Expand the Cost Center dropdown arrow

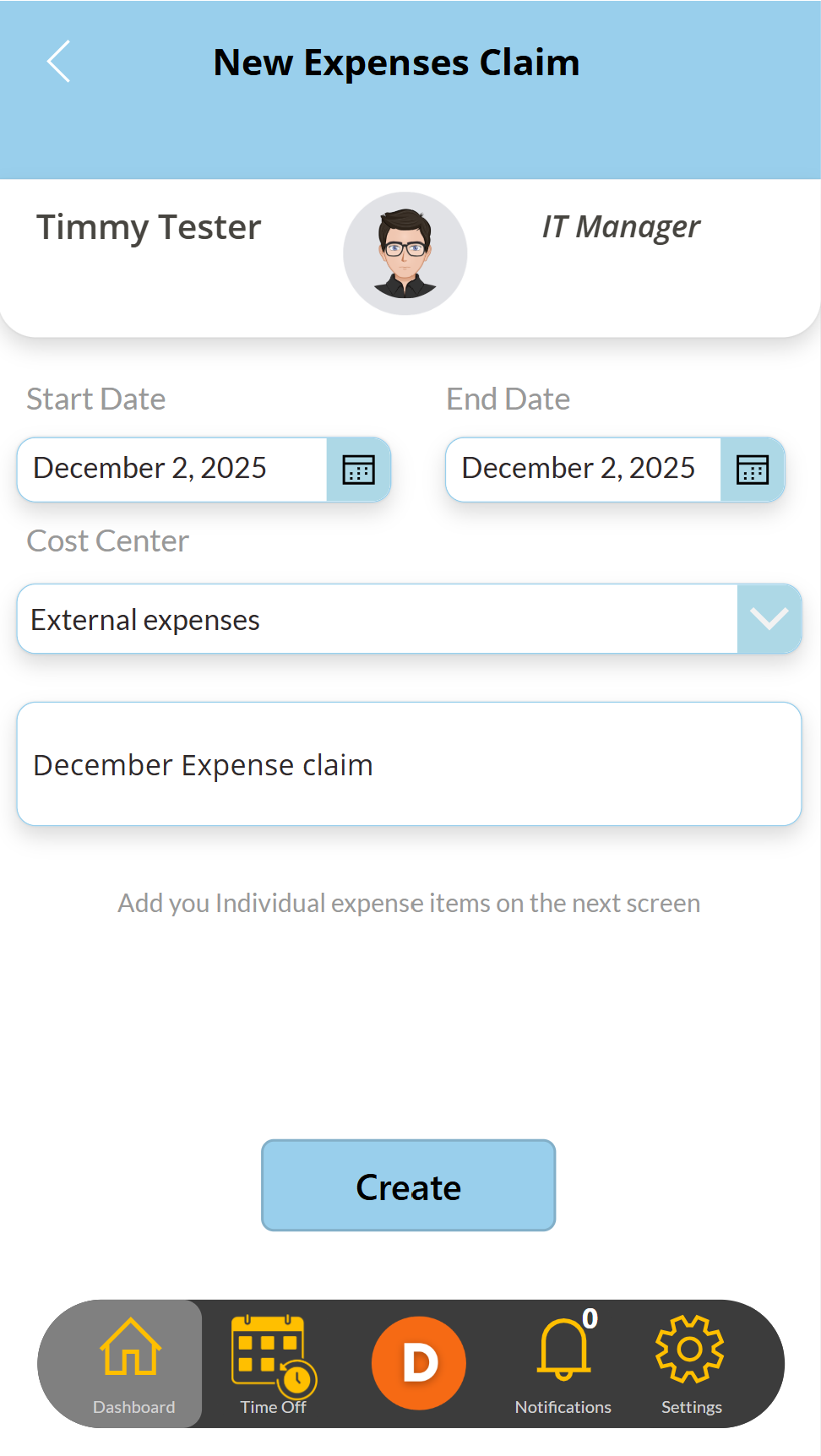pos(769,619)
